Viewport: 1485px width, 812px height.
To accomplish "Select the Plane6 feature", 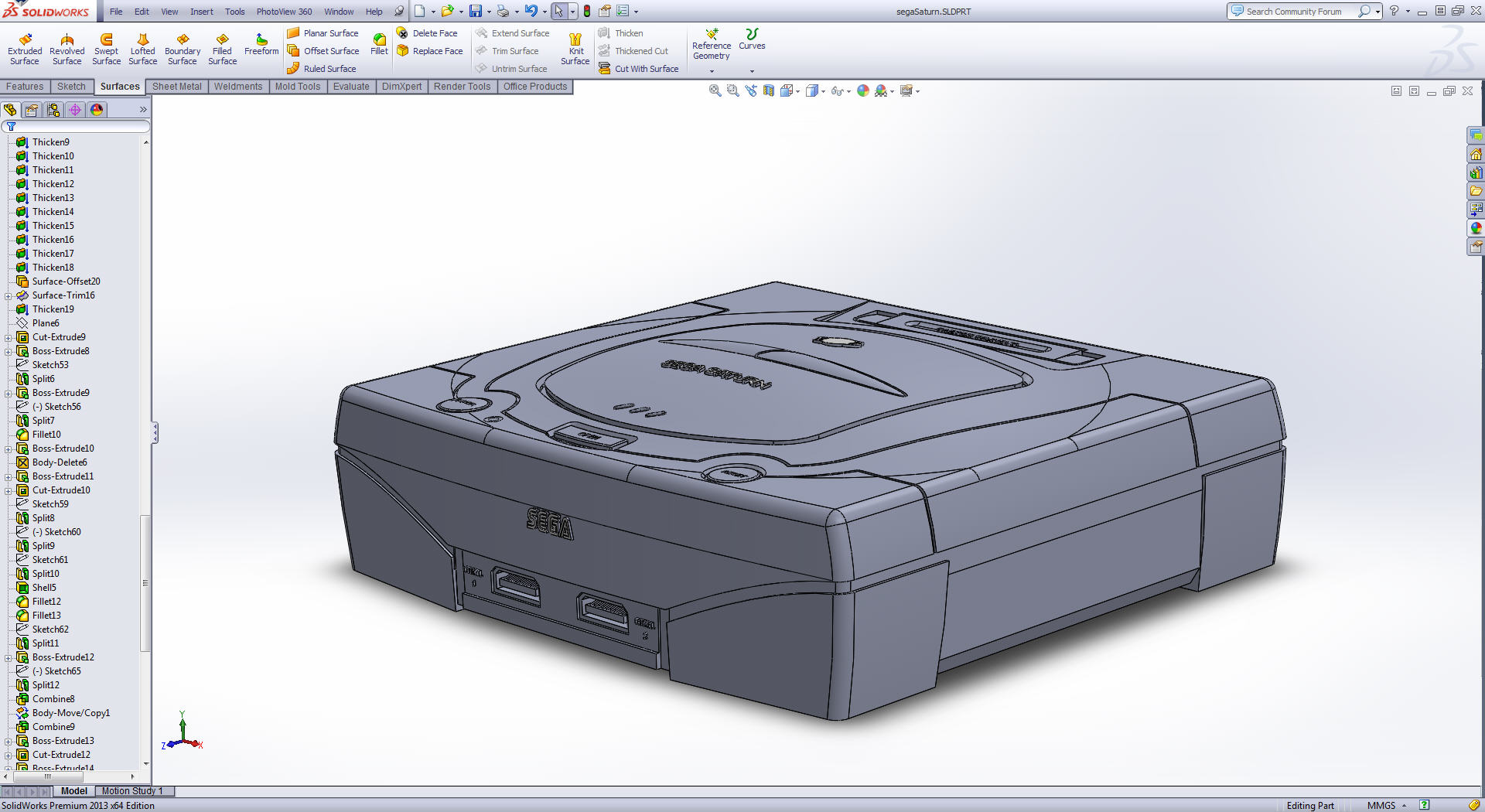I will tap(38, 323).
